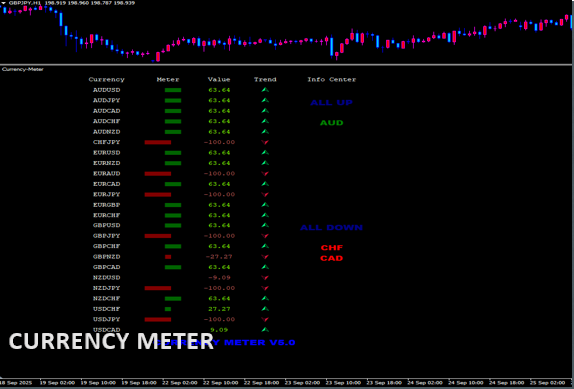Click the trend arrow in the GBPCAD row
Screen dimensions: 574x389
click(265, 267)
